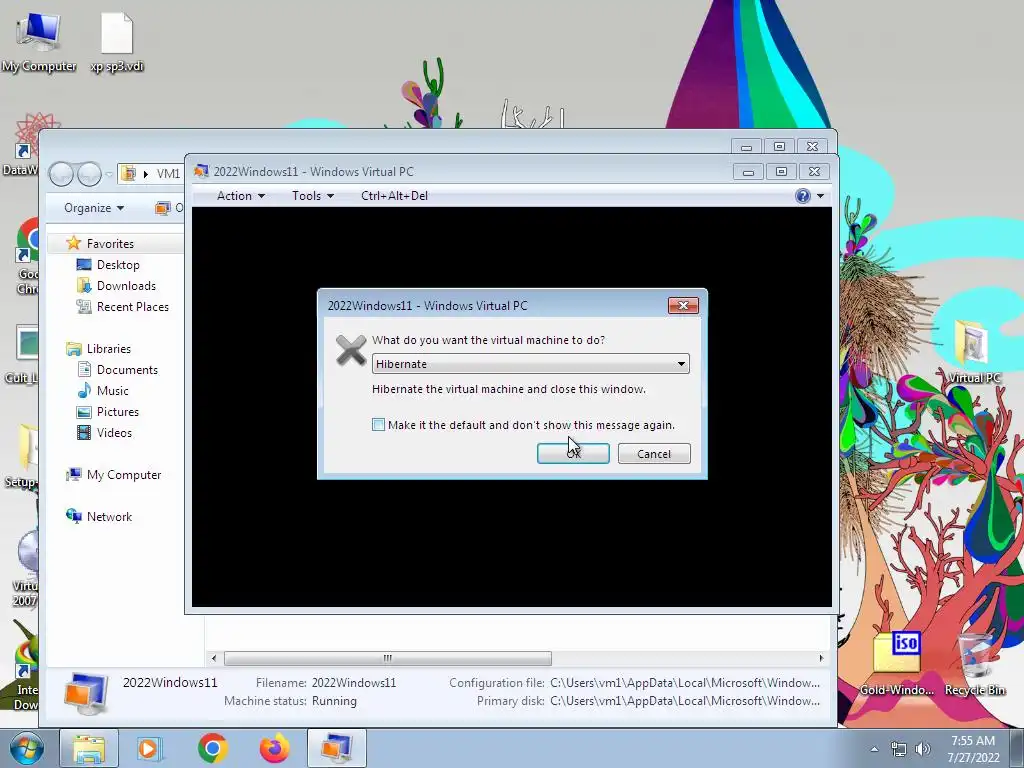This screenshot has width=1024, height=768.
Task: Select My Computer in Explorer sidebar
Action: [x=123, y=475]
